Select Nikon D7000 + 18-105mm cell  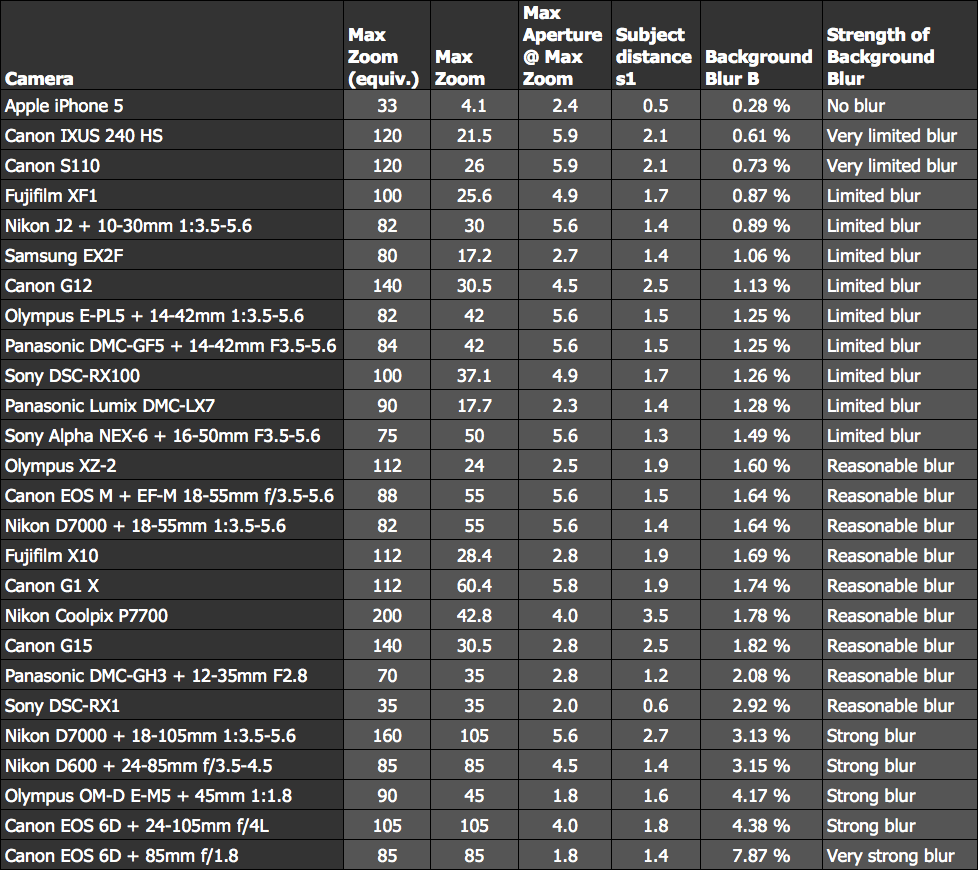tap(172, 735)
